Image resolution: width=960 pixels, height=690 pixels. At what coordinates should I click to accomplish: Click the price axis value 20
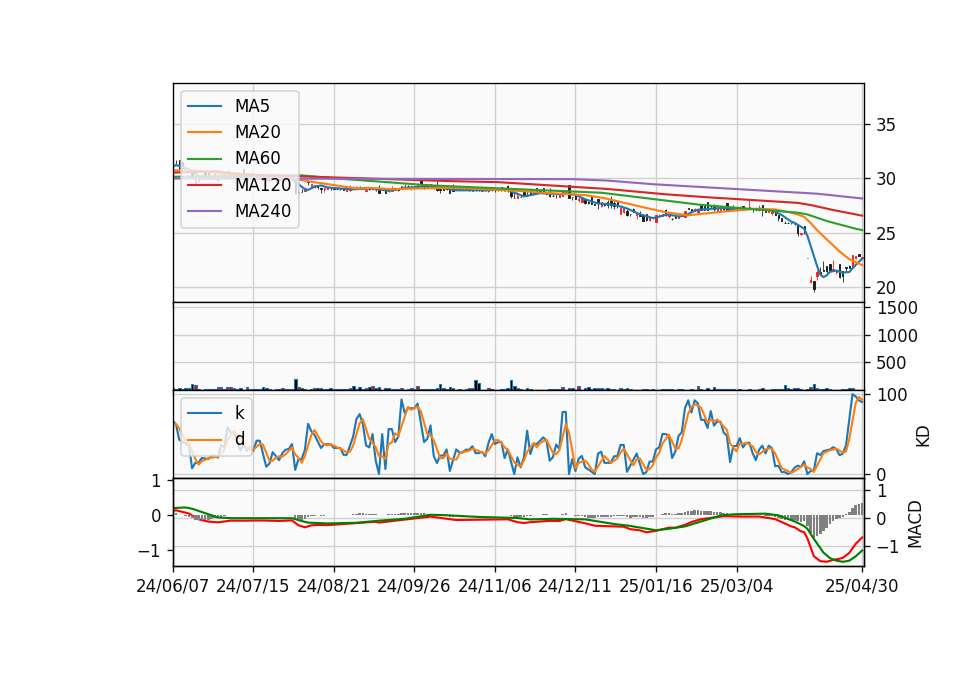[885, 288]
